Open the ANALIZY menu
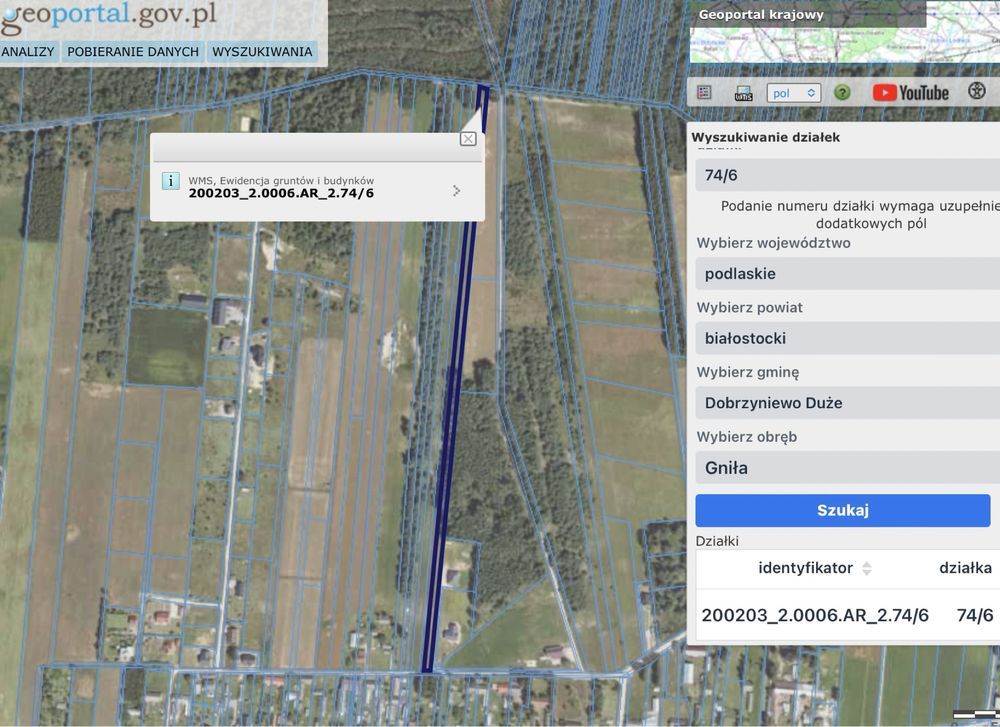1000x727 pixels. click(x=28, y=52)
